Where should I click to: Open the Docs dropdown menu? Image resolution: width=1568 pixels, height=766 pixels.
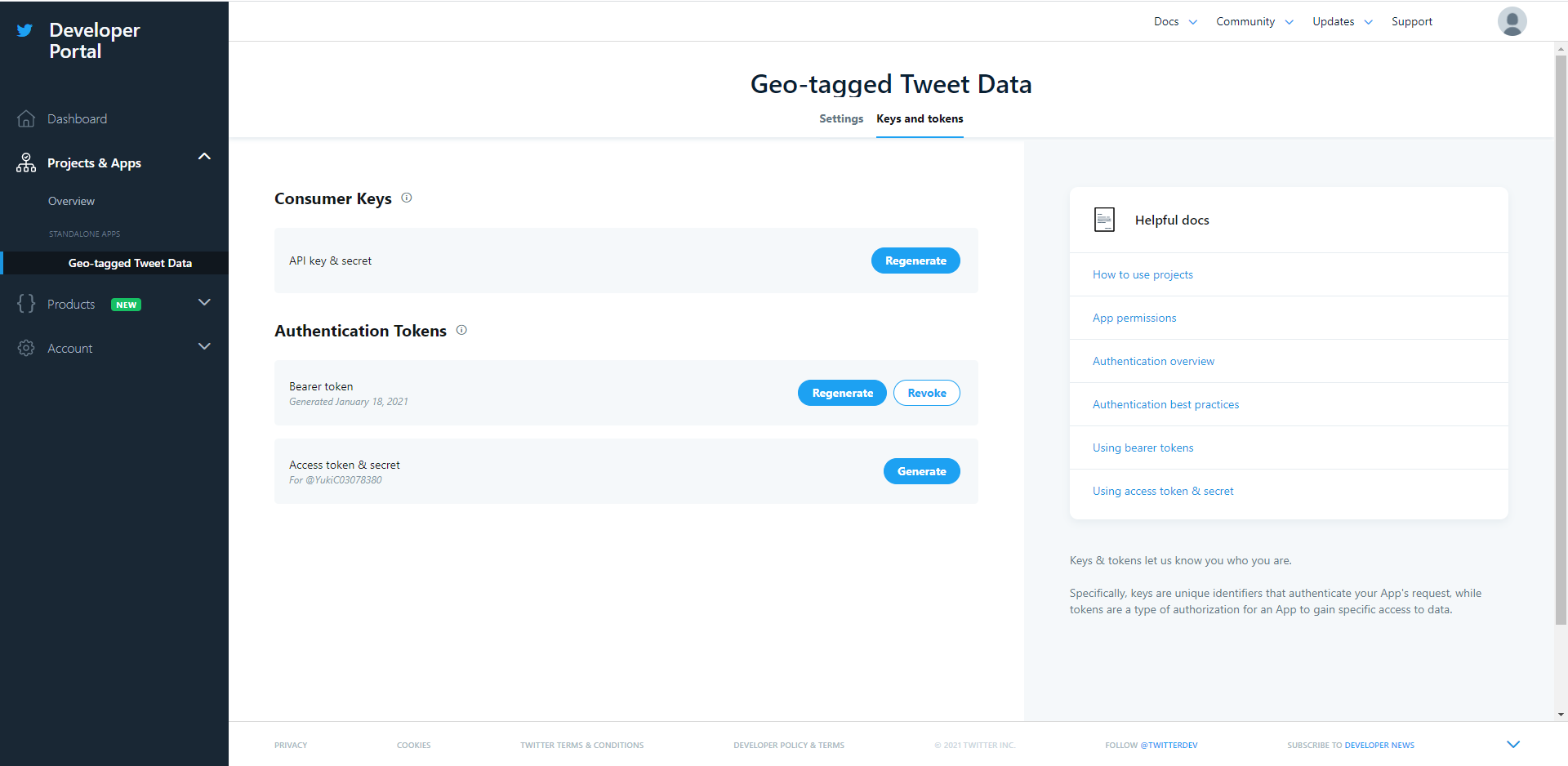click(x=1175, y=22)
